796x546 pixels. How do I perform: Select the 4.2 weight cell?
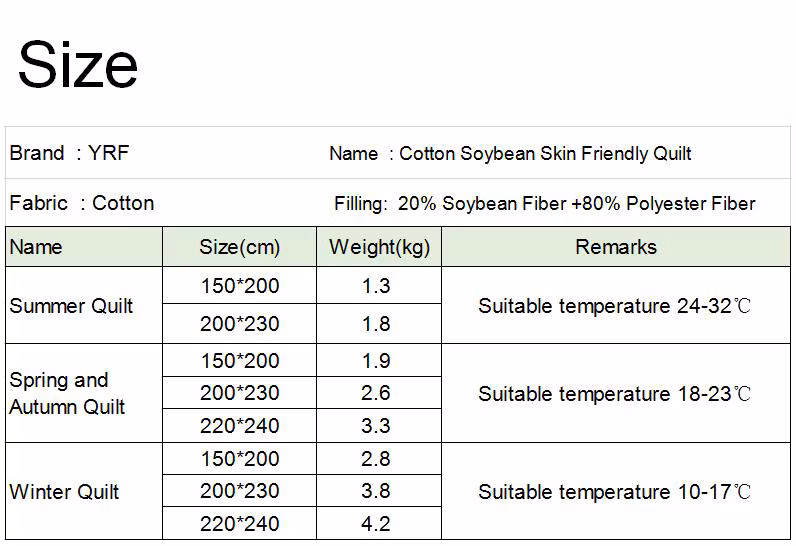tap(376, 524)
